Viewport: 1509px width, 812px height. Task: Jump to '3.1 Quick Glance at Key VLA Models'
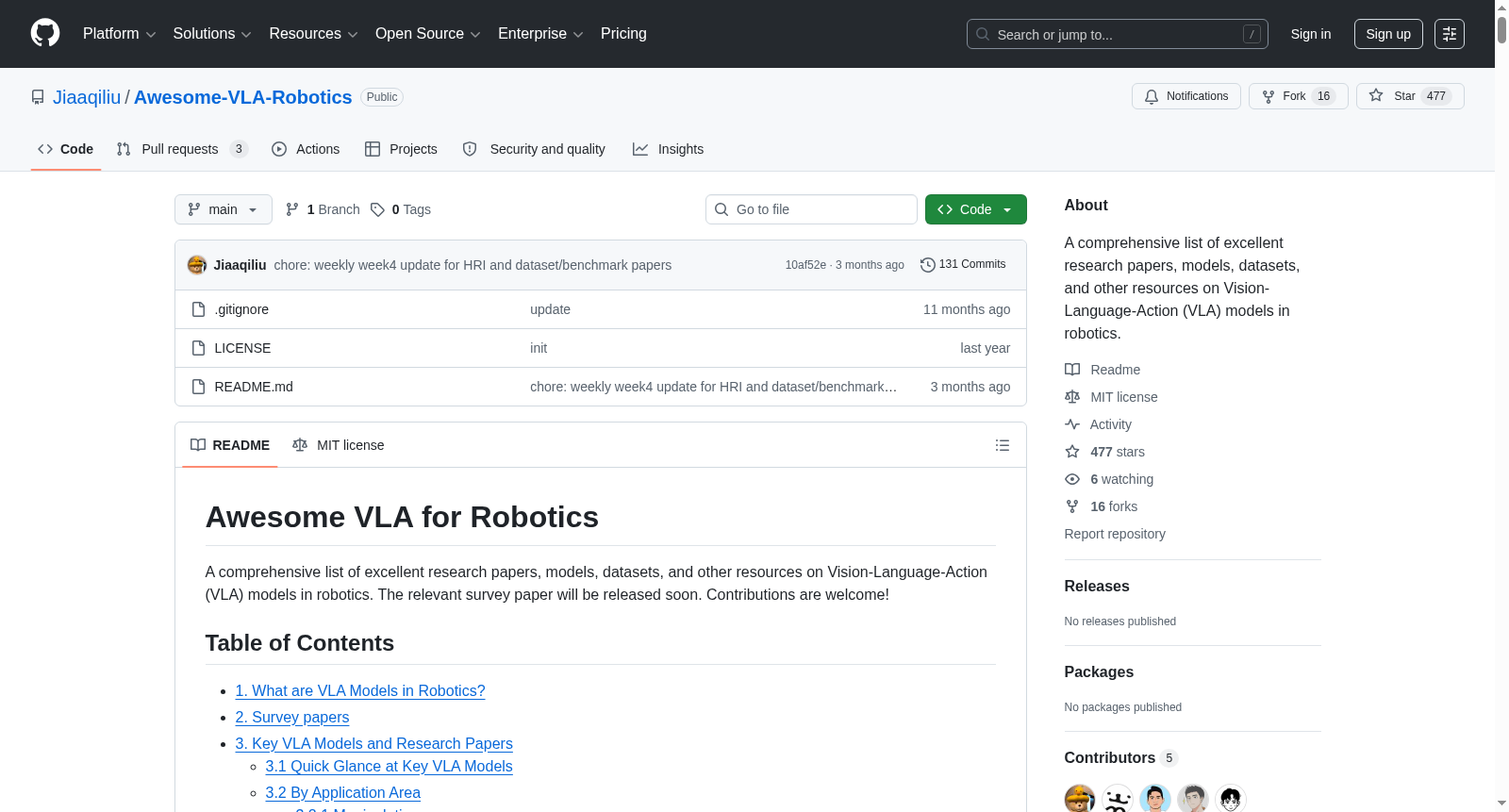(x=390, y=766)
